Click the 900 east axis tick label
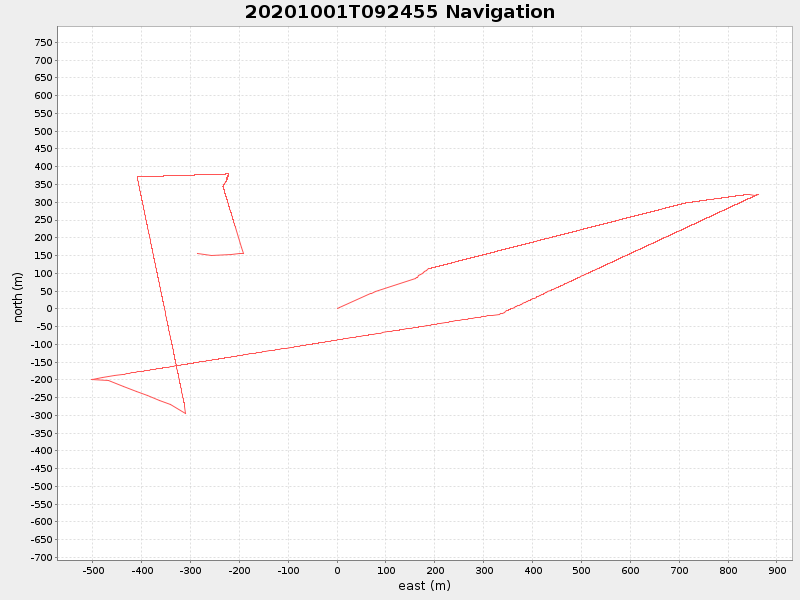This screenshot has height=600, width=800. [x=778, y=570]
